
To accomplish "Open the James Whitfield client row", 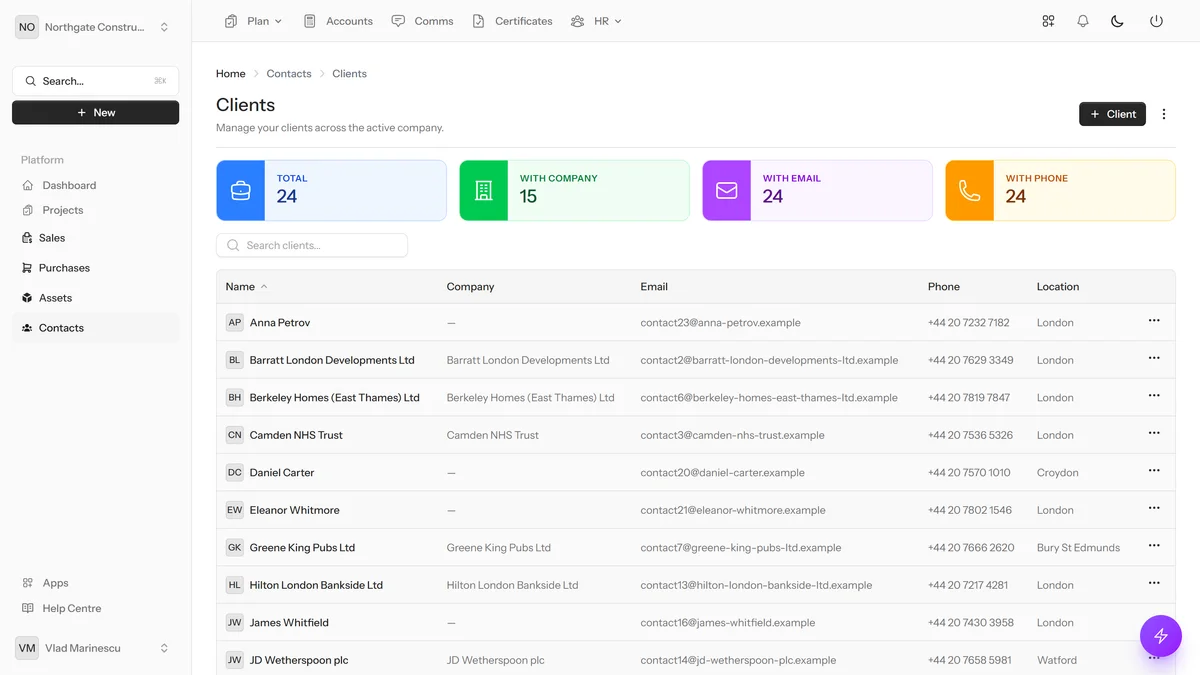I will tap(696, 623).
